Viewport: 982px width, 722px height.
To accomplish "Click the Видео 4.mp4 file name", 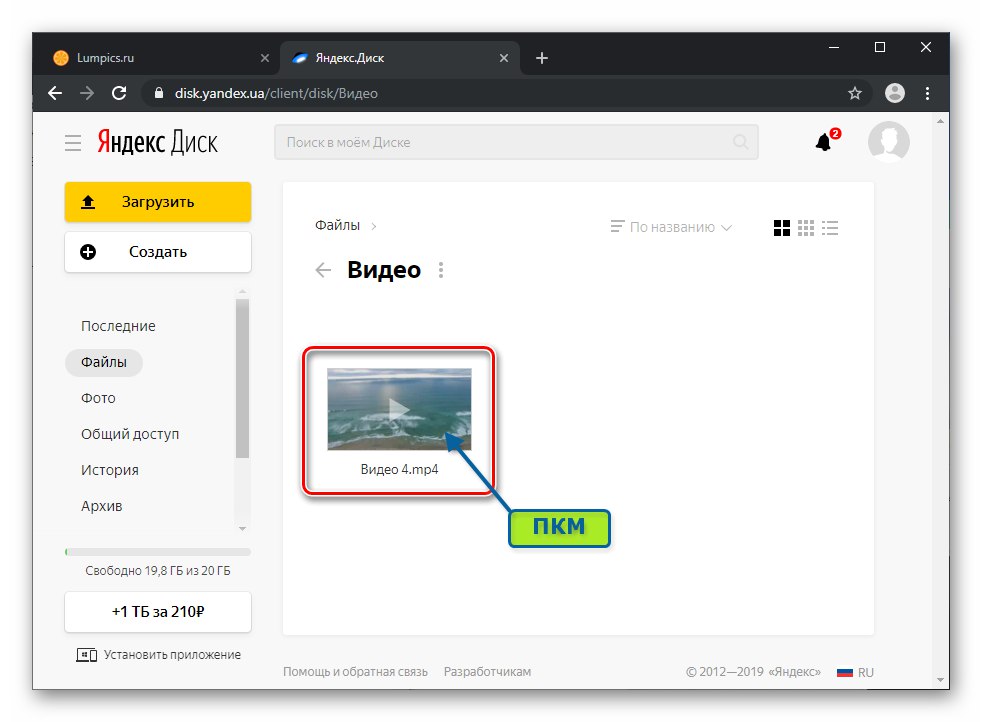I will (400, 470).
